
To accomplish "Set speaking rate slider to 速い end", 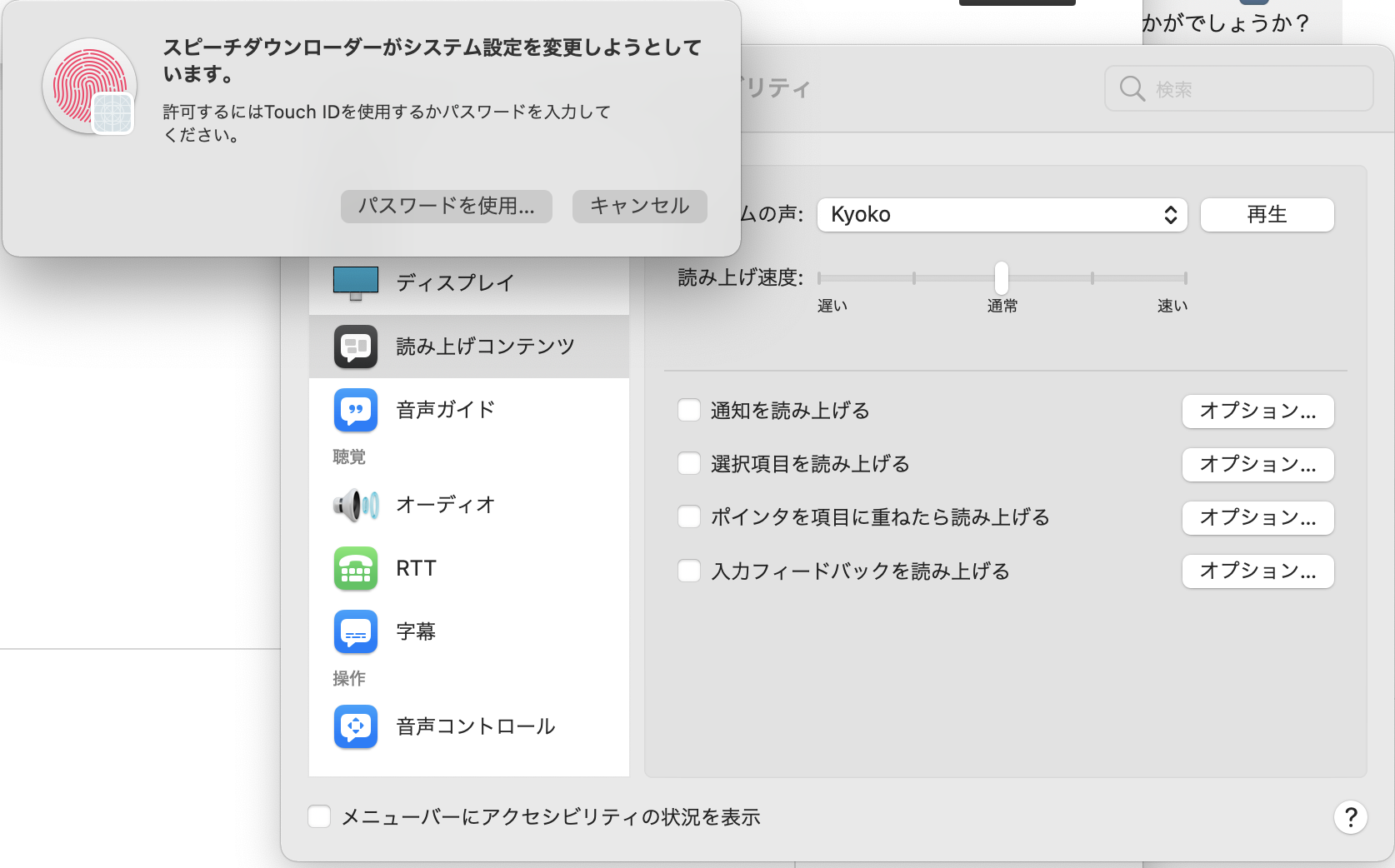I will [1185, 278].
